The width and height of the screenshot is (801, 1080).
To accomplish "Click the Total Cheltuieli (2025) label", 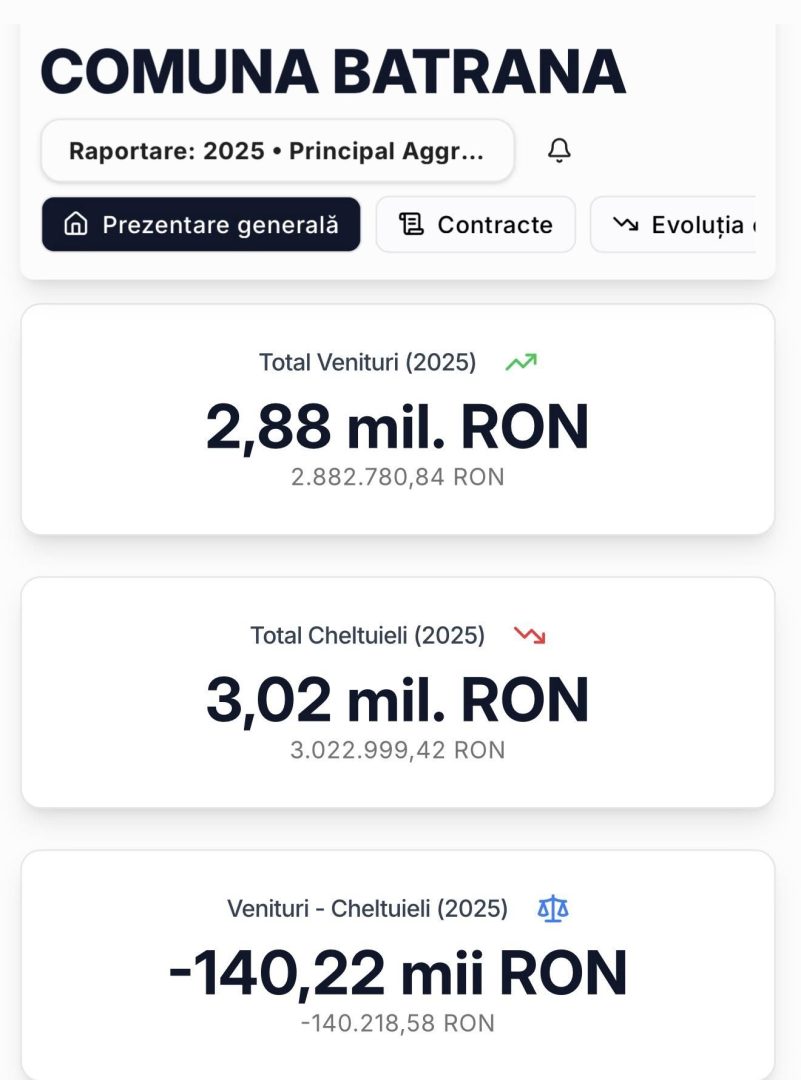I will [x=367, y=635].
